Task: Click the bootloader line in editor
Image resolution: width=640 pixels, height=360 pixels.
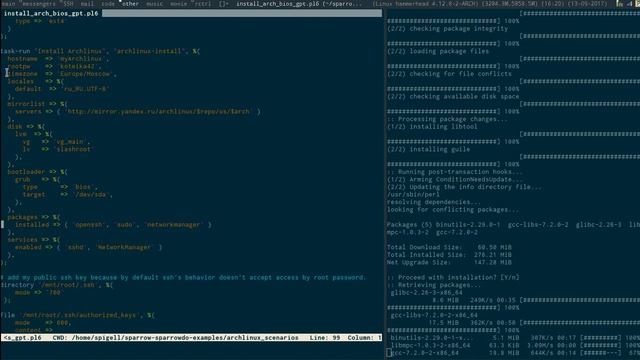Action: coord(37,172)
